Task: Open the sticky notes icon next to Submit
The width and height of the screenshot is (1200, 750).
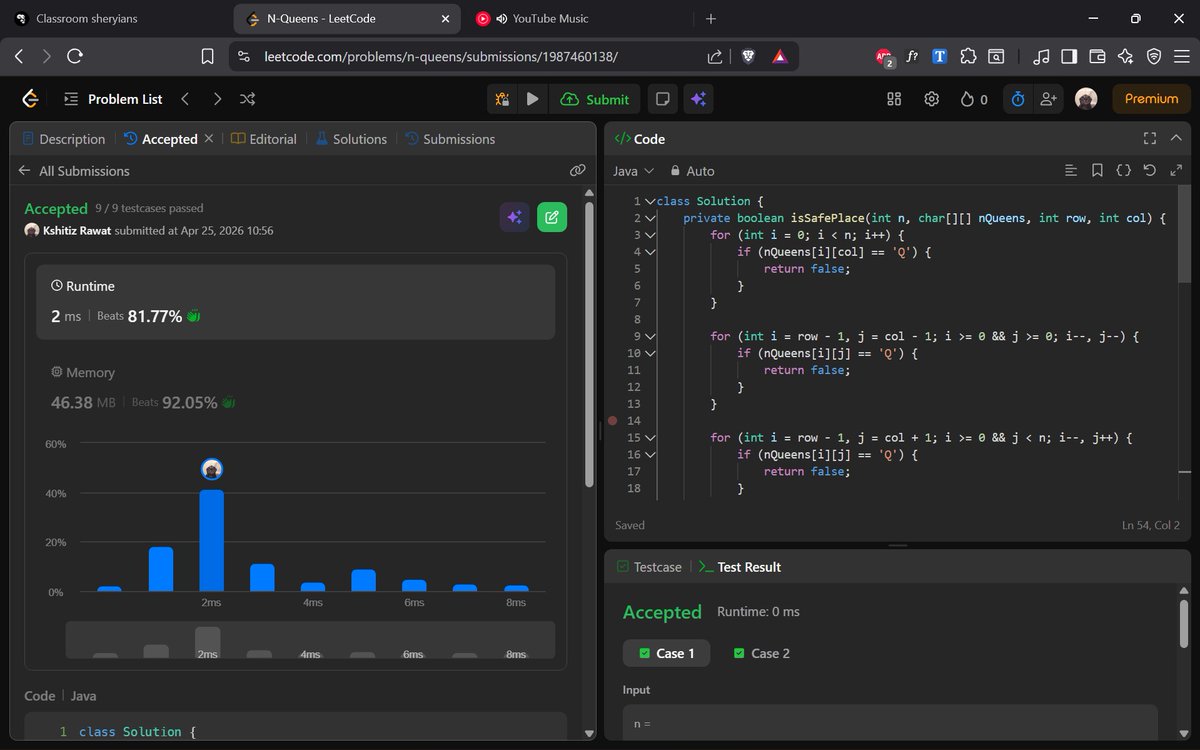Action: coord(662,98)
